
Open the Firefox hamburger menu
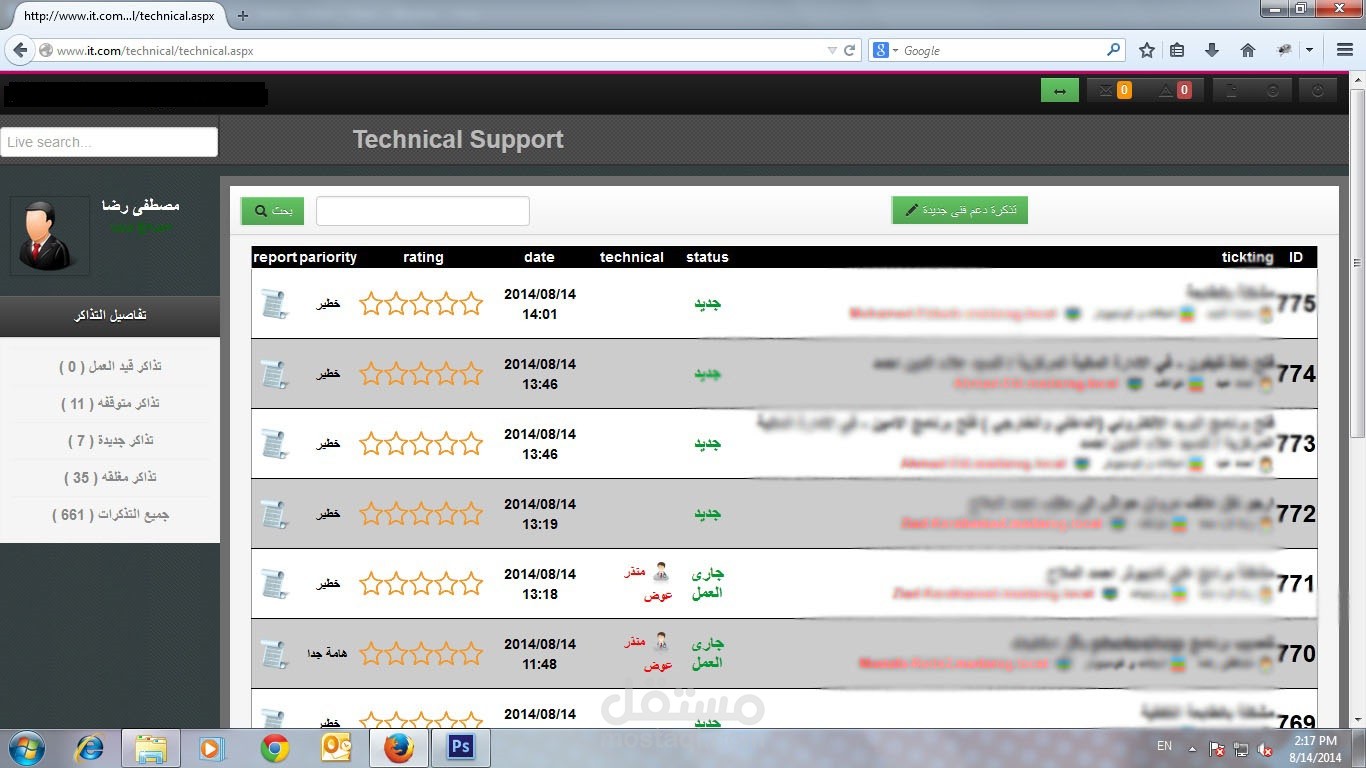coord(1344,50)
